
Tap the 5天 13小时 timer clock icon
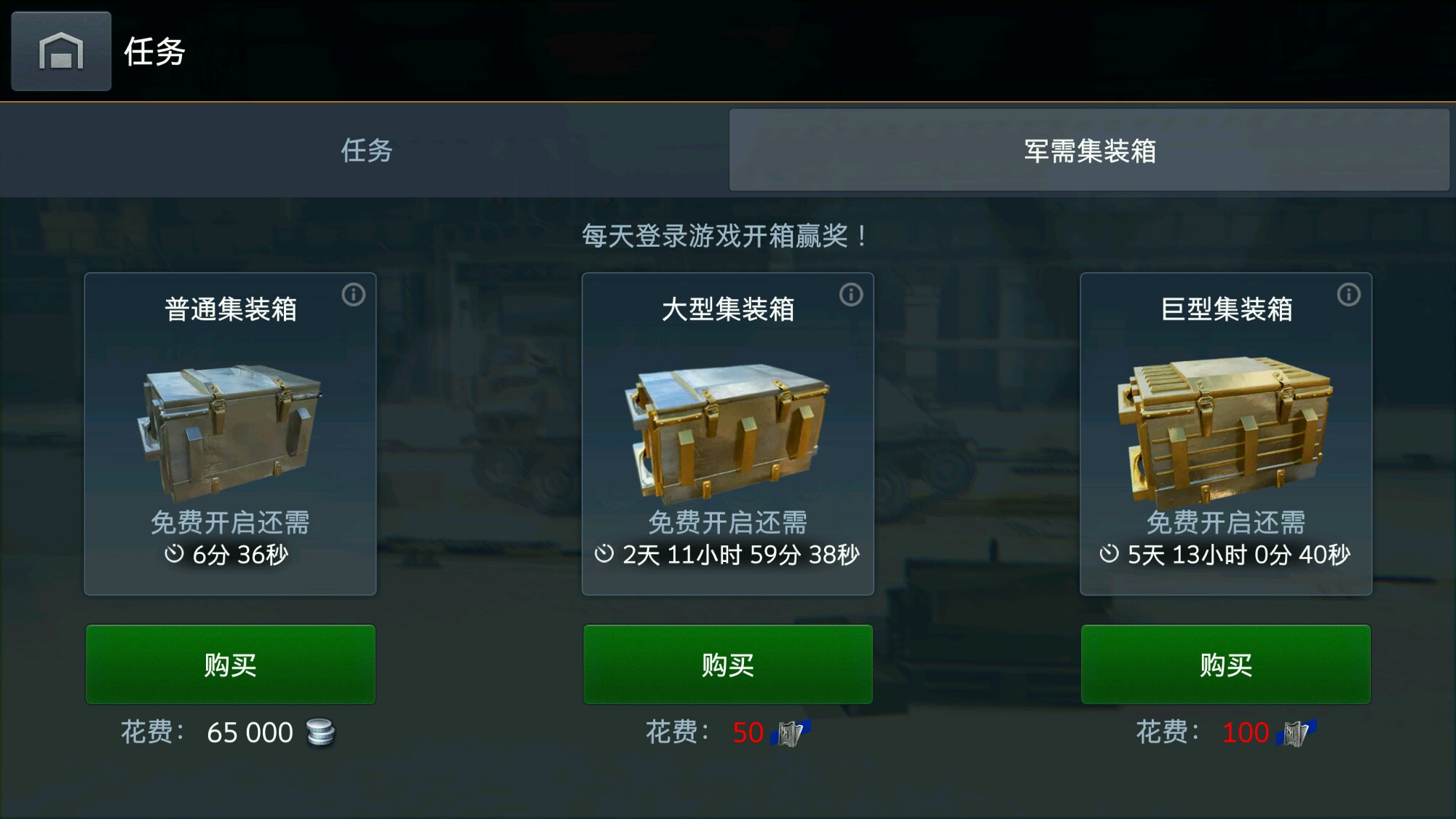point(1109,554)
